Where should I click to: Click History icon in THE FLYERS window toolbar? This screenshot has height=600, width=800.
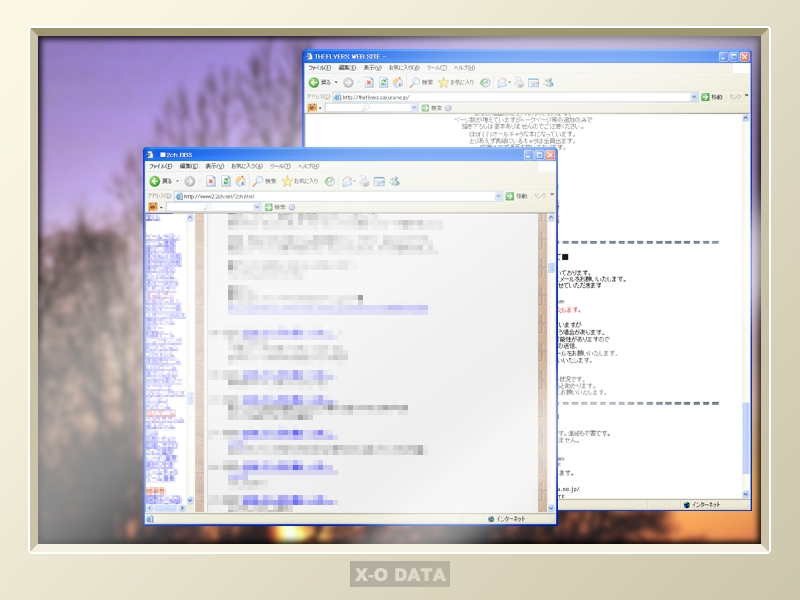point(485,82)
